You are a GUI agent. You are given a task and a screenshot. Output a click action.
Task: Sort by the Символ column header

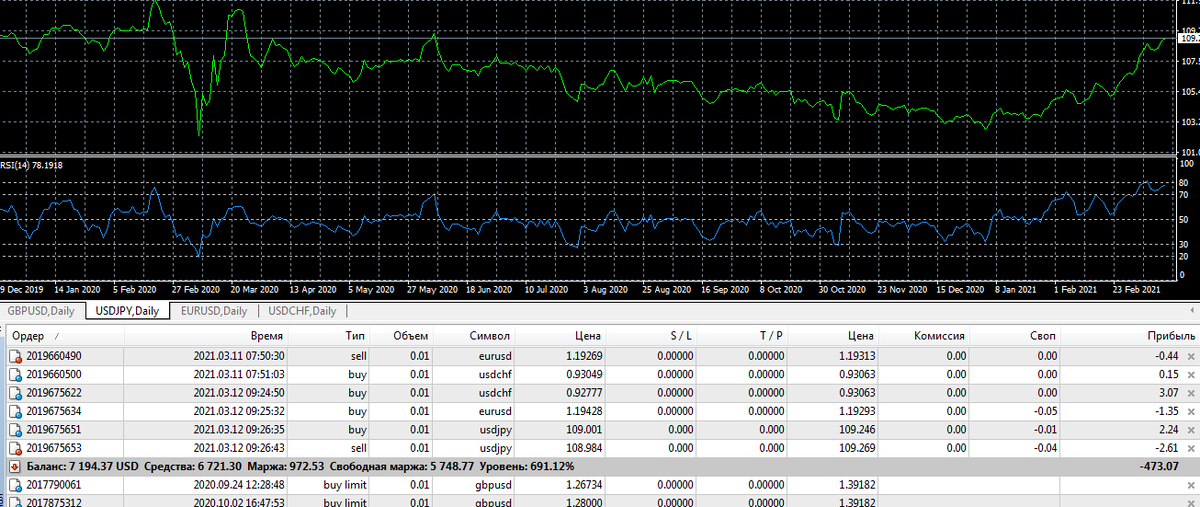click(x=475, y=337)
